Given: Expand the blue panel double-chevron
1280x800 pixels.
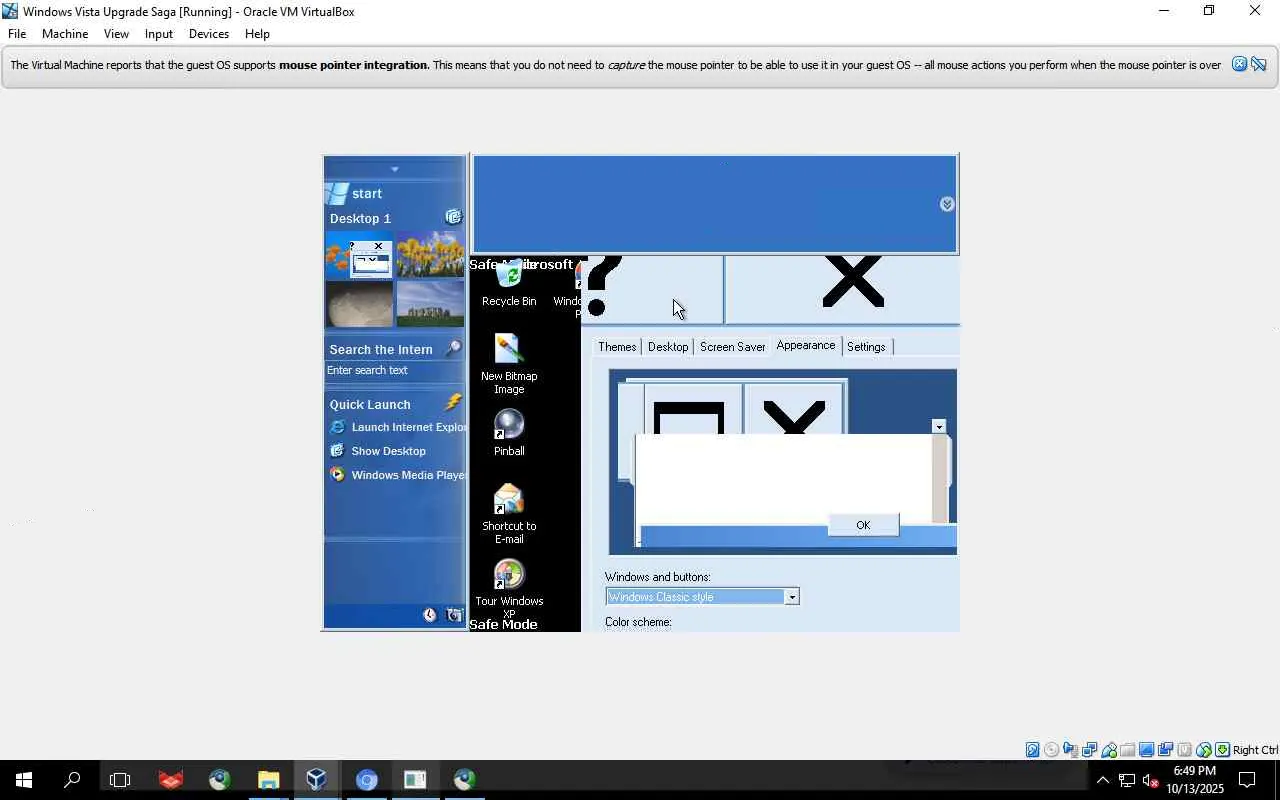Looking at the screenshot, I should 947,204.
